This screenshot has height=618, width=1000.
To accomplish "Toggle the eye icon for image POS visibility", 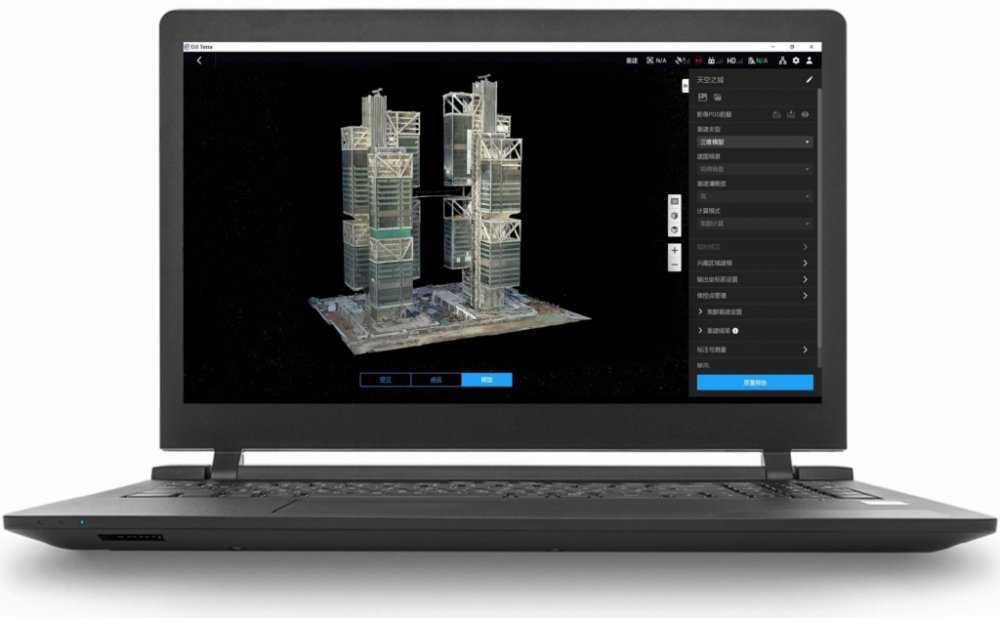I will click(805, 115).
